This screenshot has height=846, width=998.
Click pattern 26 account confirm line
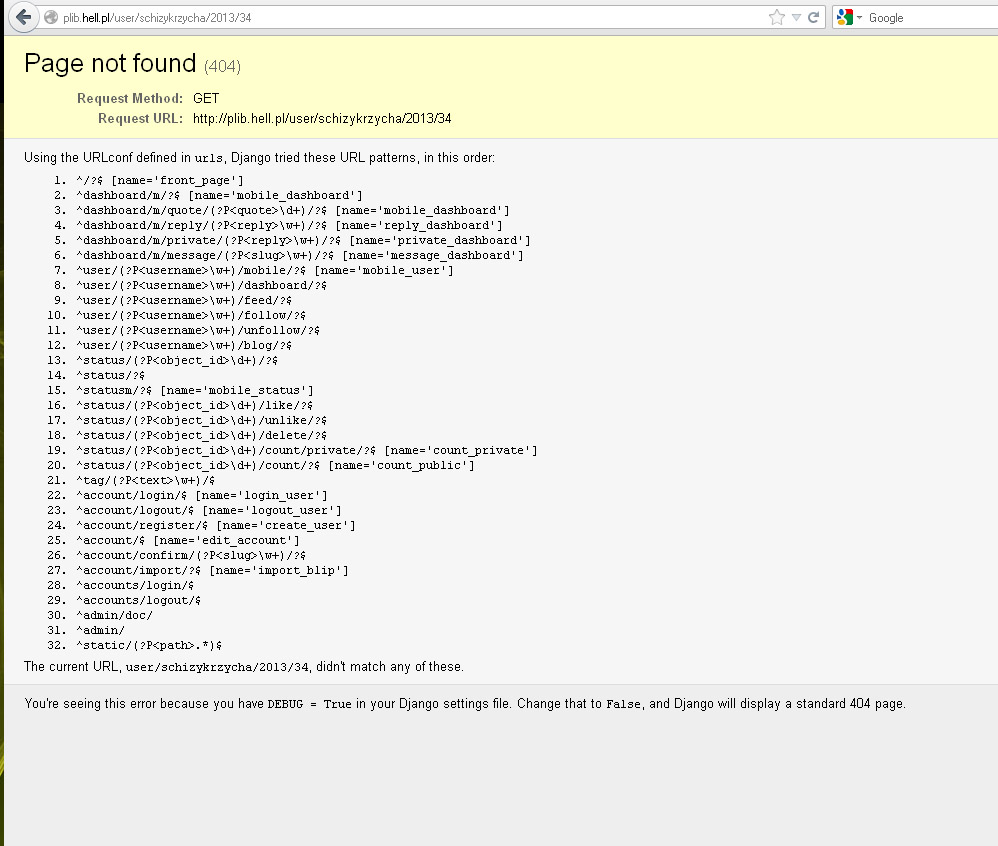tap(191, 555)
